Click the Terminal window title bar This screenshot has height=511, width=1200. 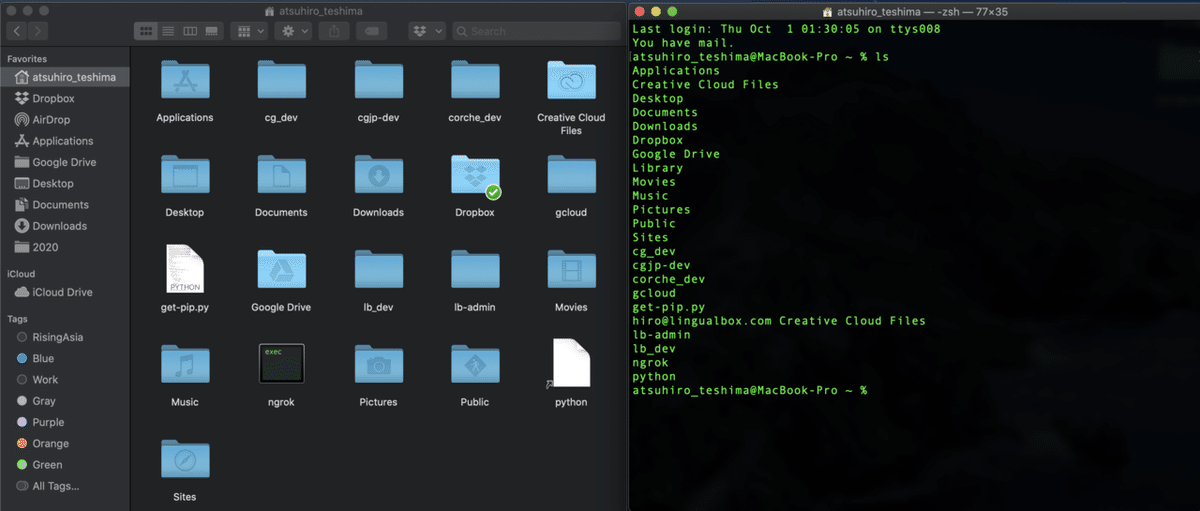pyautogui.click(x=913, y=11)
